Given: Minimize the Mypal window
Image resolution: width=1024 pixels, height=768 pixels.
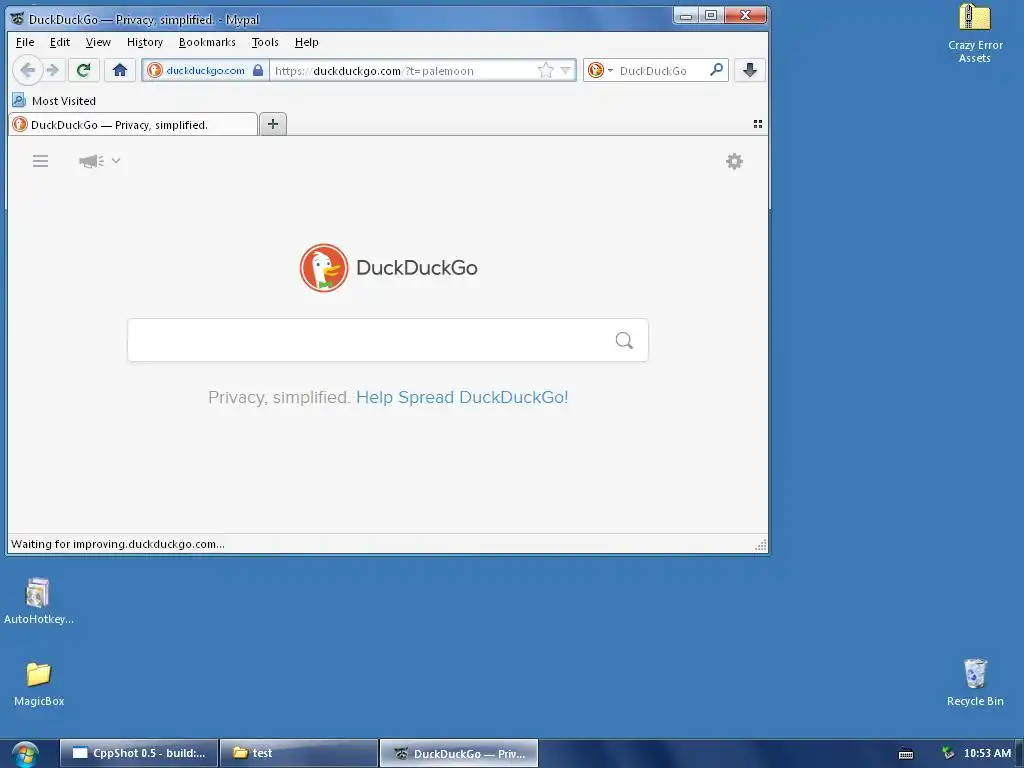Looking at the screenshot, I should [686, 16].
